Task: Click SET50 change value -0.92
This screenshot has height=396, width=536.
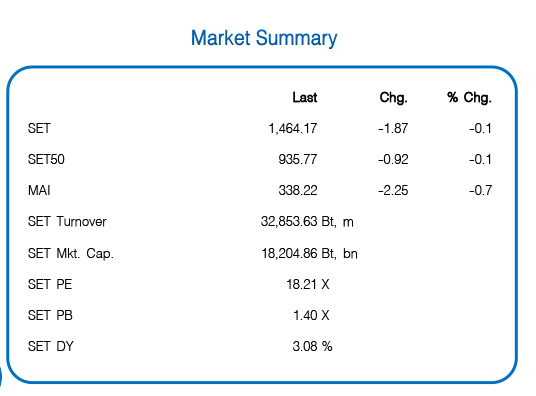Action: coord(393,160)
